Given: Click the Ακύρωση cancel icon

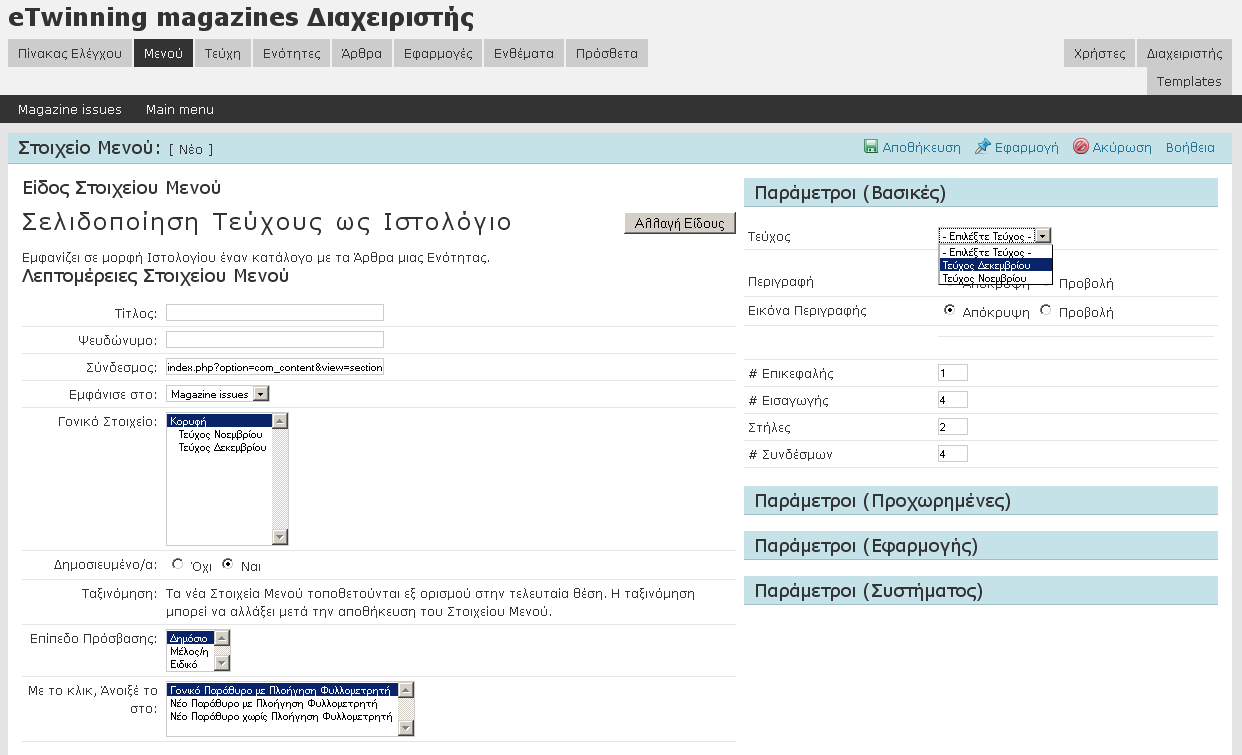Looking at the screenshot, I should tap(1080, 147).
